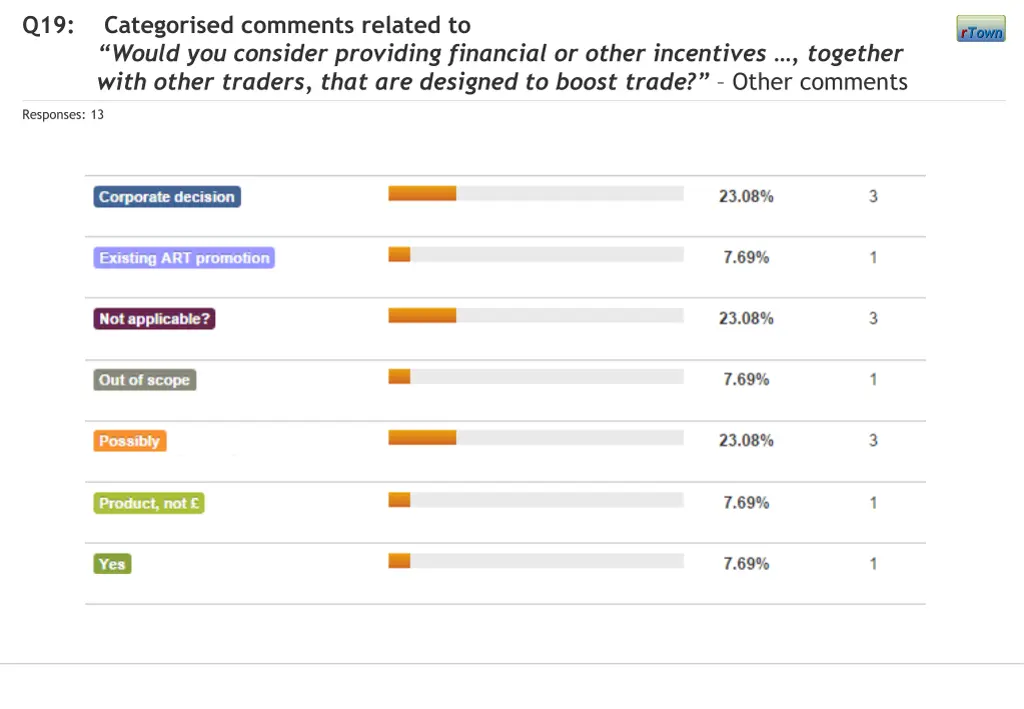1024x709 pixels.
Task: Click the Not applicable? category tag
Action: (x=155, y=319)
